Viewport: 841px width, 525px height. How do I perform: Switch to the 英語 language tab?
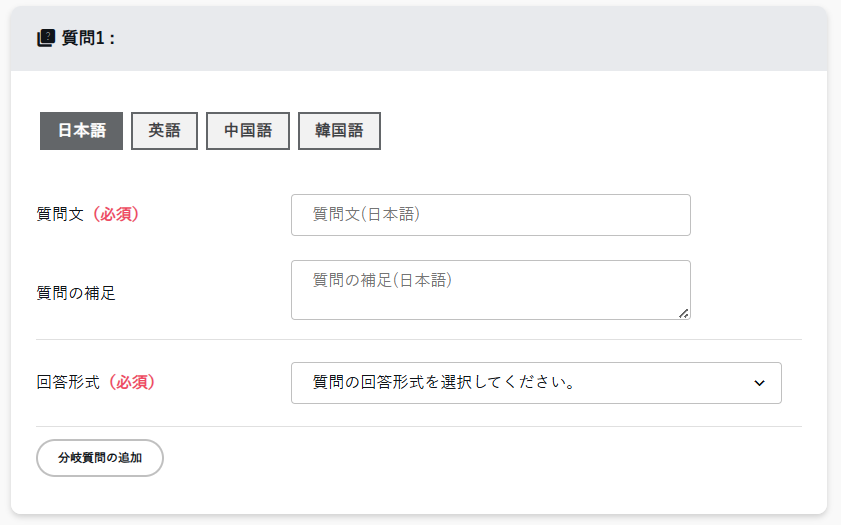(164, 131)
